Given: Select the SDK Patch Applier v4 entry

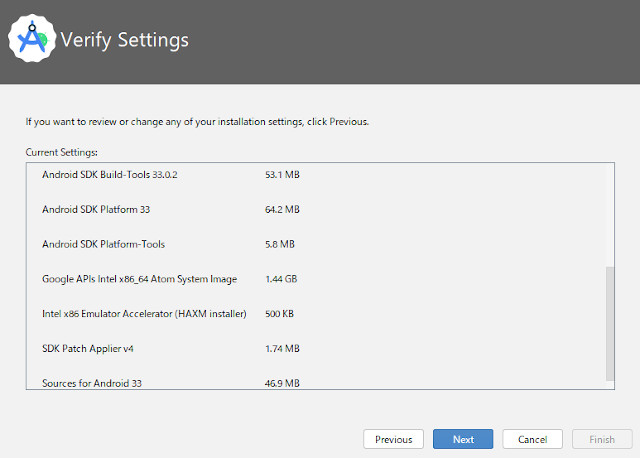Looking at the screenshot, I should pos(88,349).
